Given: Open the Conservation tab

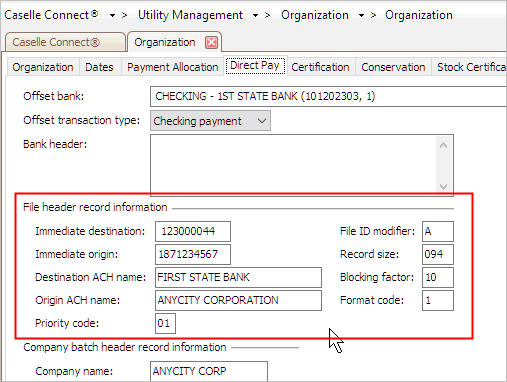Looking at the screenshot, I should pos(393,67).
